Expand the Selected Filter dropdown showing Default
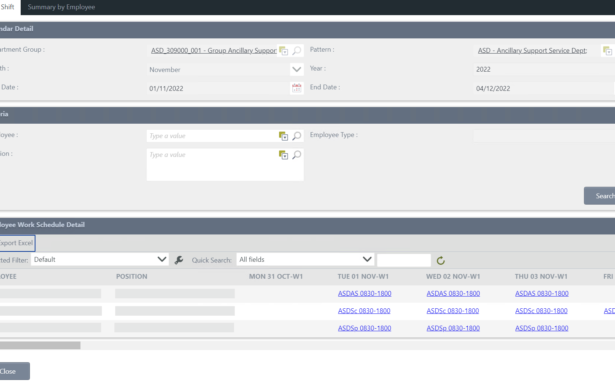The width and height of the screenshot is (615, 384). pos(100,259)
